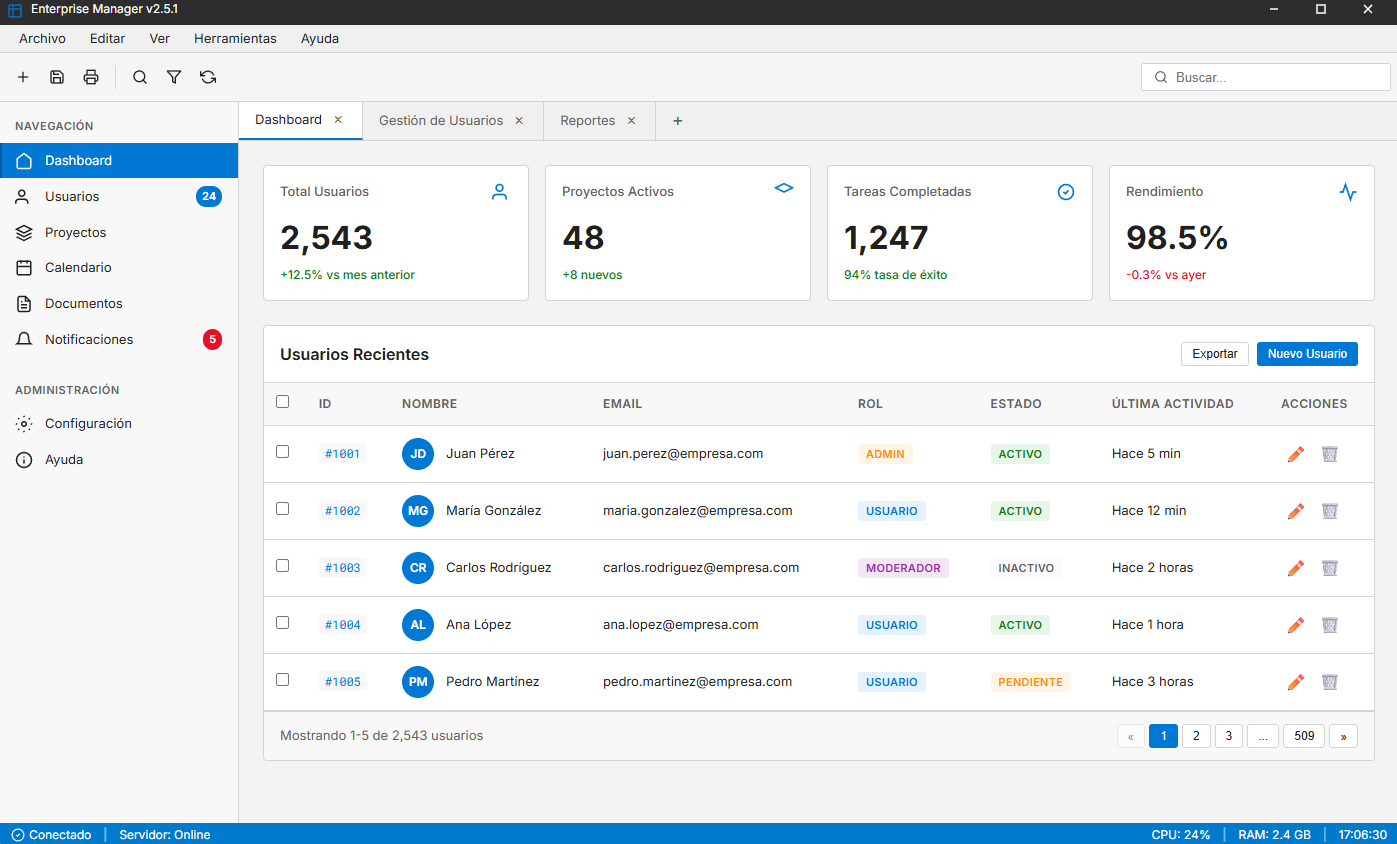Click the pulse icon on Rendimiento card
The width and height of the screenshot is (1397, 844).
(x=1348, y=192)
